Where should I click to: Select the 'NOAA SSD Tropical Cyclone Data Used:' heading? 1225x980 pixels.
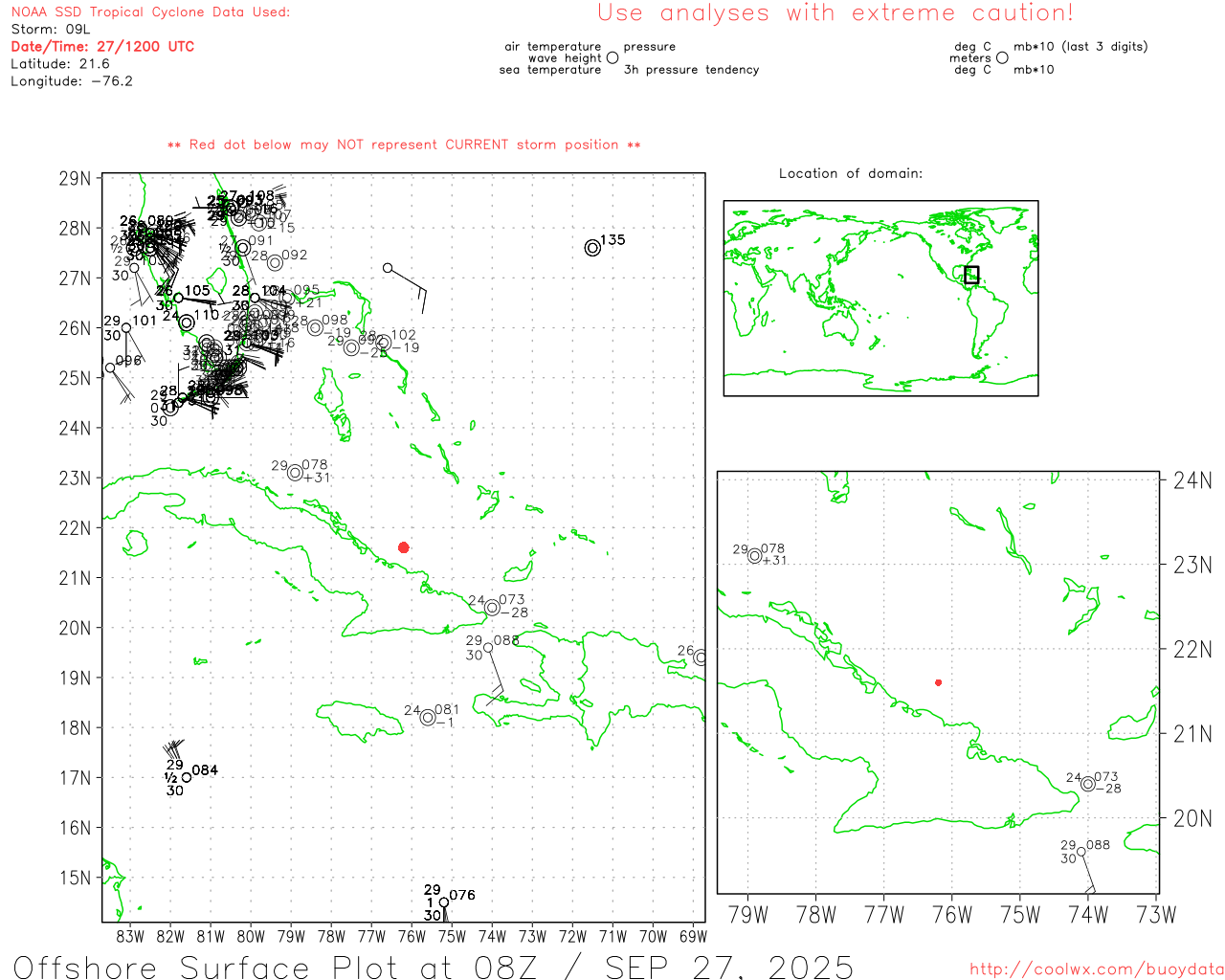tap(150, 12)
